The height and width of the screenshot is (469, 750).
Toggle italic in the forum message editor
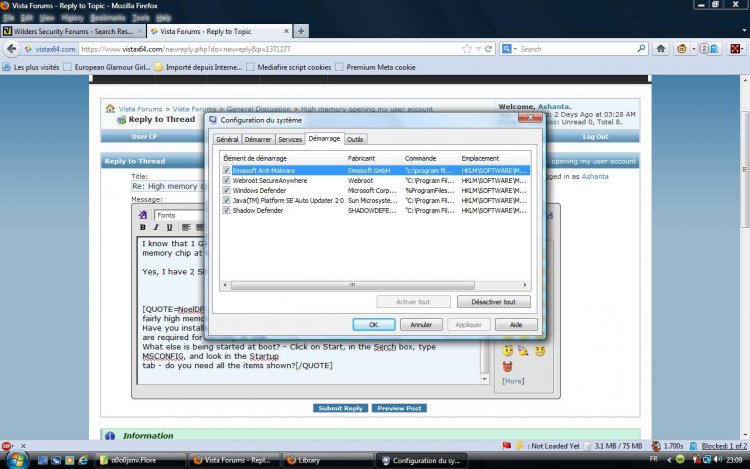(x=155, y=227)
